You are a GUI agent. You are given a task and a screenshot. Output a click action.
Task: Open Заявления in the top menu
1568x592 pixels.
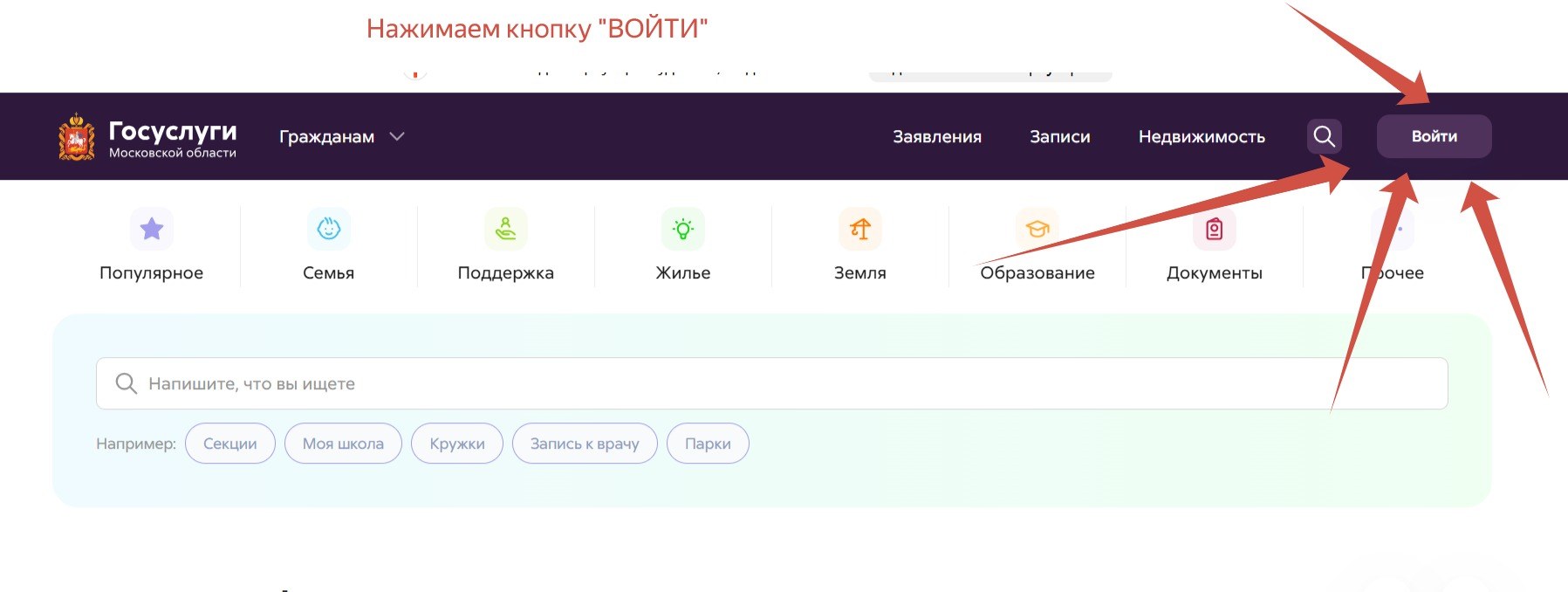tap(937, 137)
